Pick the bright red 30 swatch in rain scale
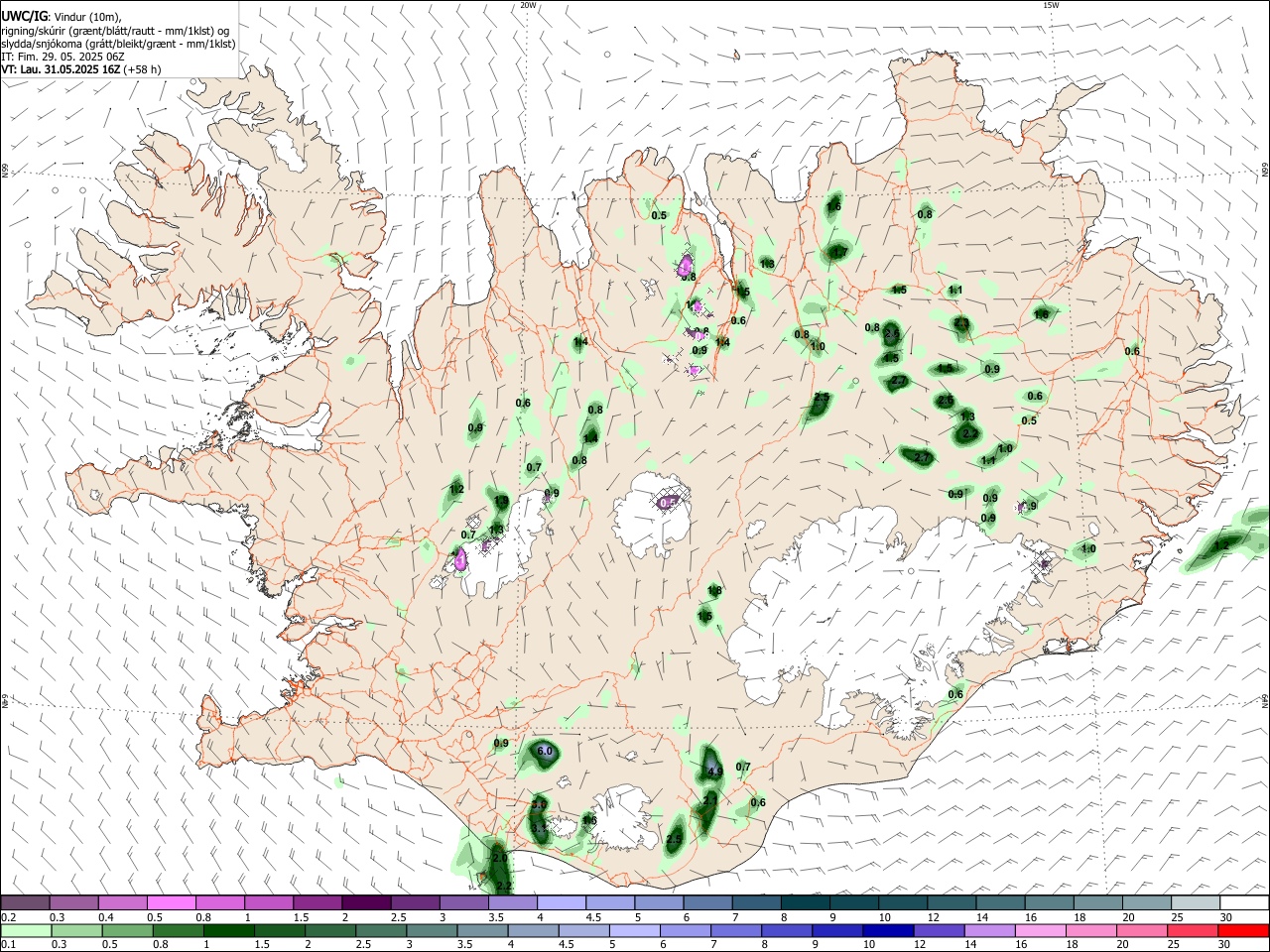This screenshot has height=952, width=1270. [x=1243, y=930]
